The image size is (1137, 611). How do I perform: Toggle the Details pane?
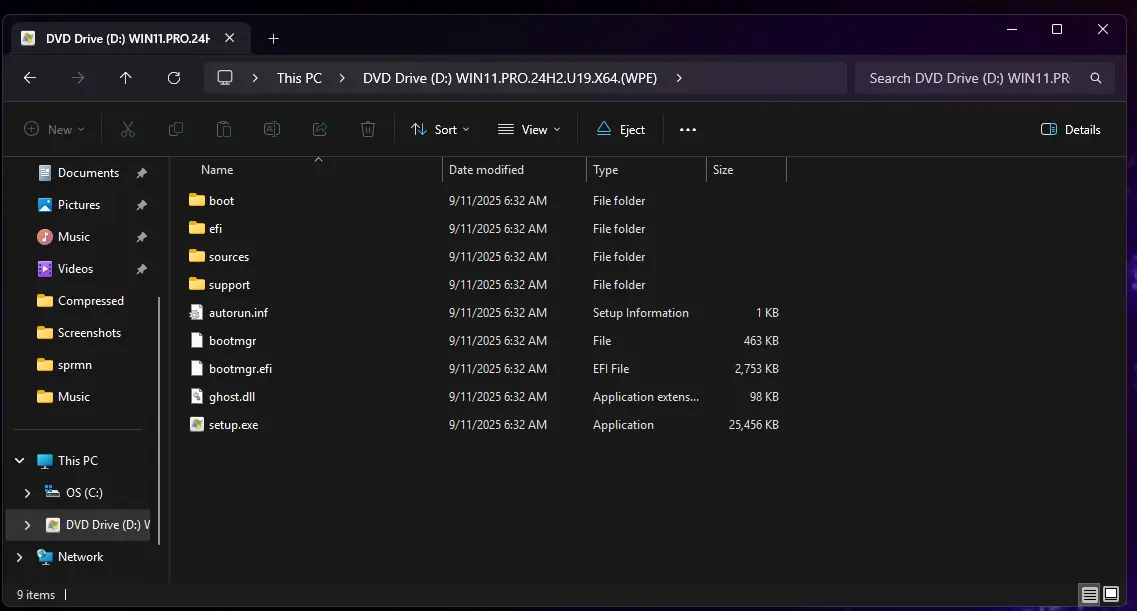point(1070,129)
